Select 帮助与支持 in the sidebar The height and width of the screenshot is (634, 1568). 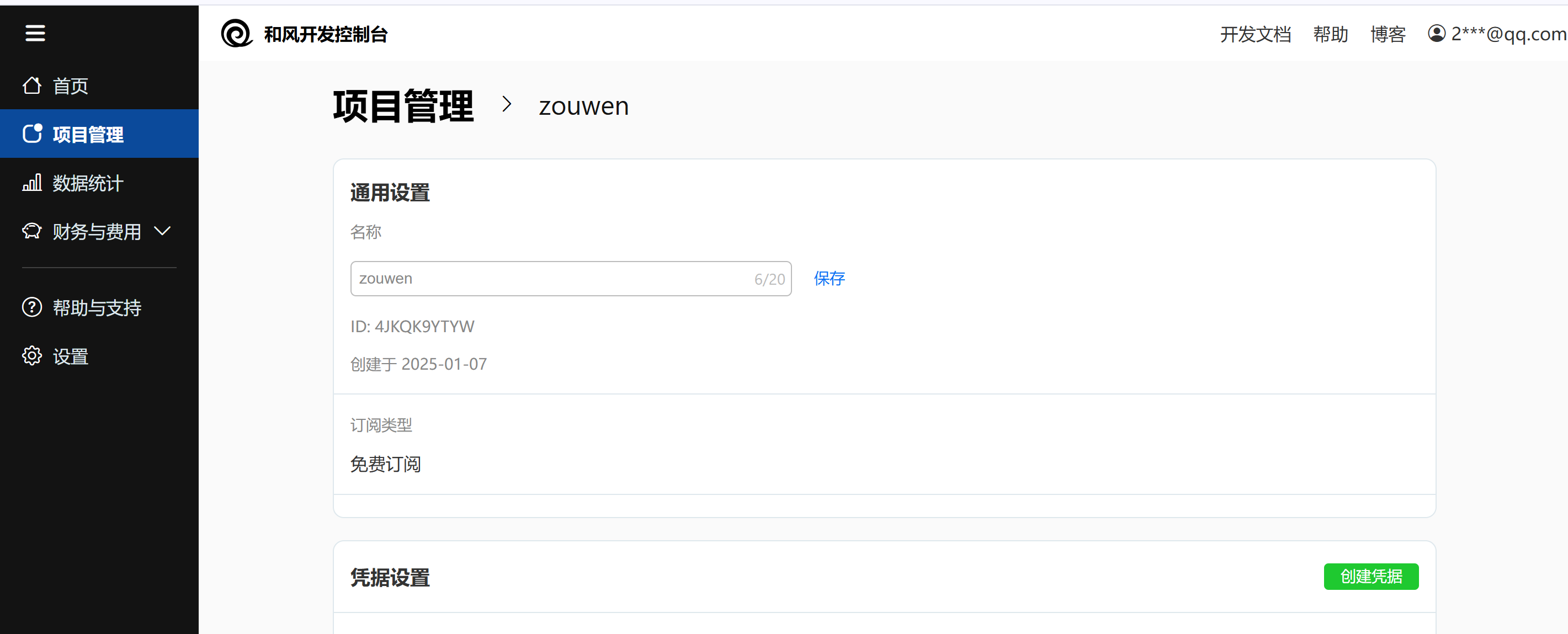pyautogui.click(x=97, y=308)
